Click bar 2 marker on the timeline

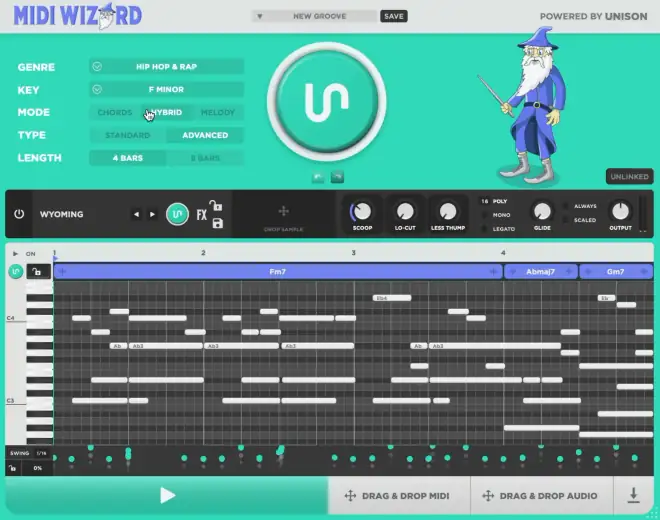(203, 253)
